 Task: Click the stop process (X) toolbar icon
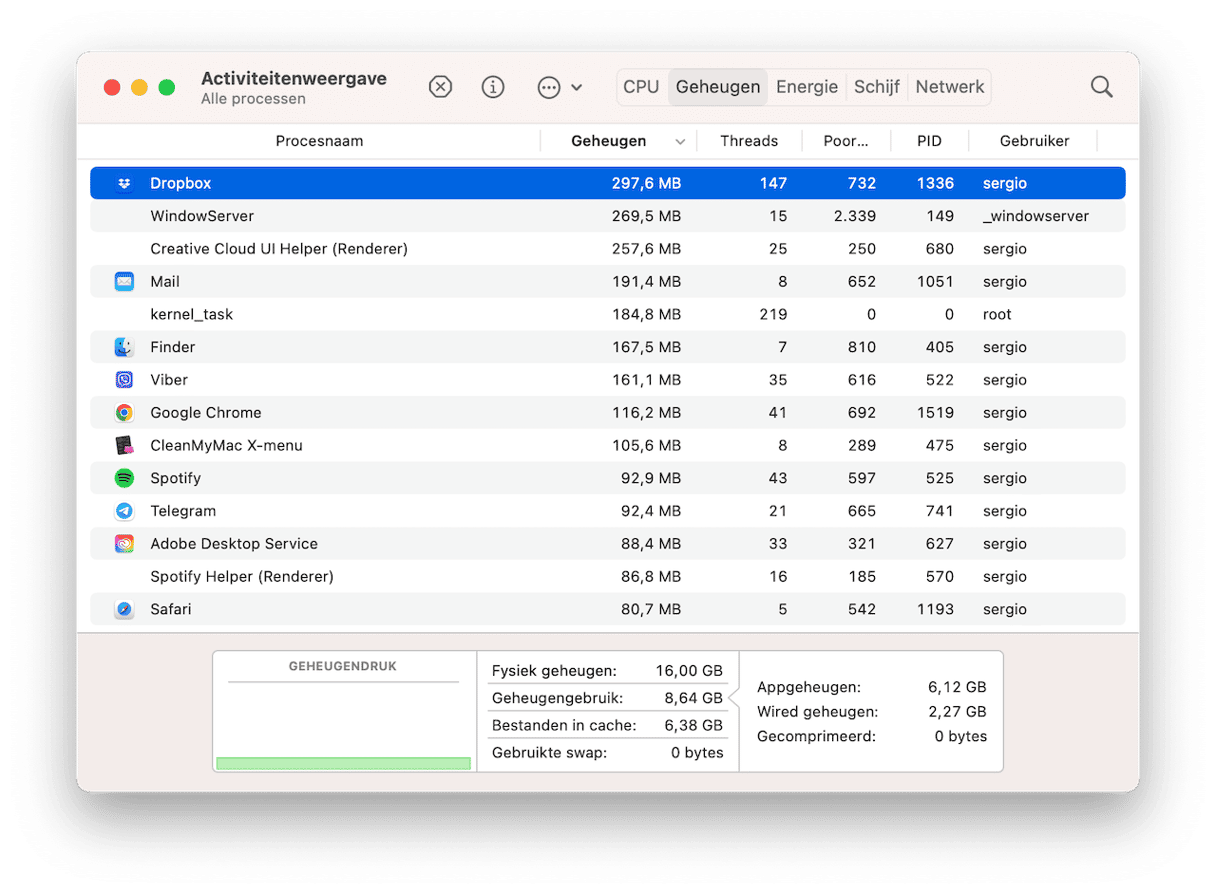pyautogui.click(x=440, y=87)
